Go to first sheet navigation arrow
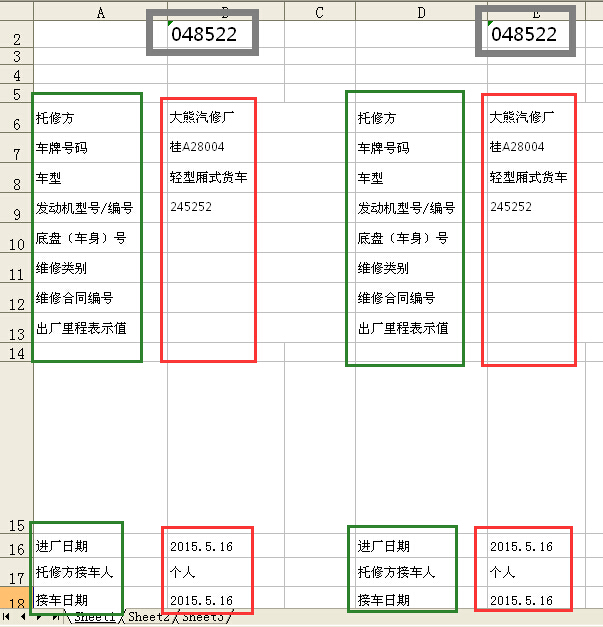Screen dimensions: 603x627 click(x=8, y=618)
